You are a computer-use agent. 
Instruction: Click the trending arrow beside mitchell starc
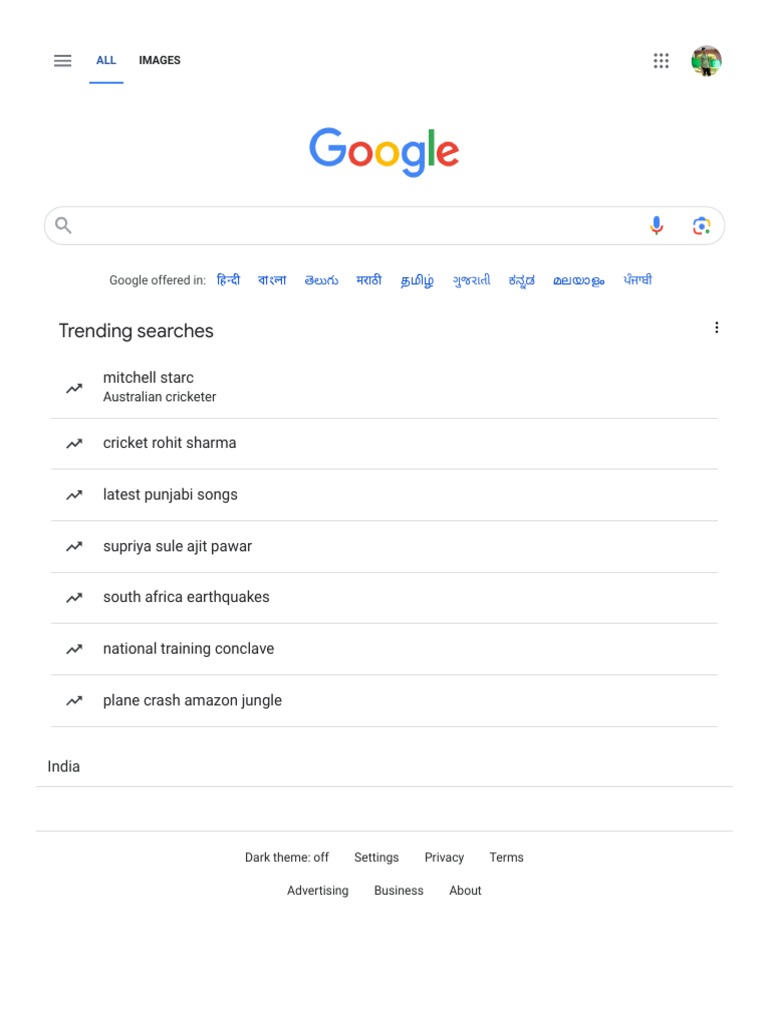click(x=74, y=388)
